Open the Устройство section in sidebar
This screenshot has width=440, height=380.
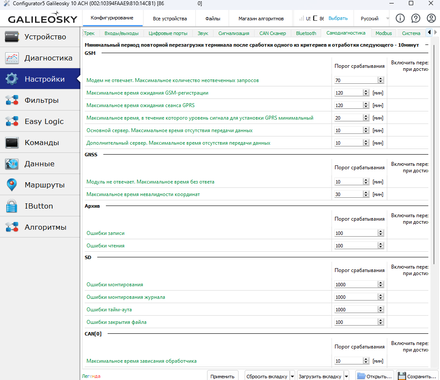pos(40,37)
